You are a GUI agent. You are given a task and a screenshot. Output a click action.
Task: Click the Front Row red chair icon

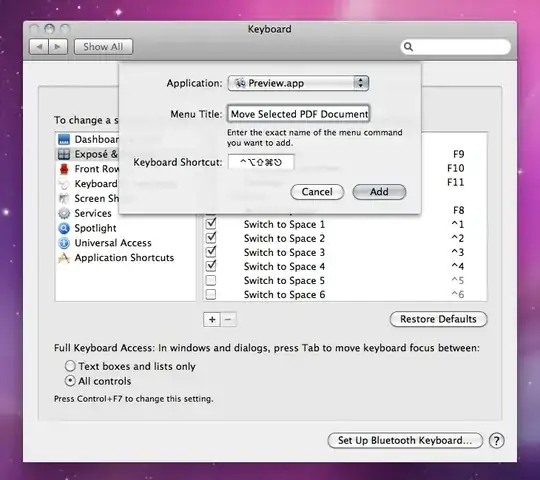click(x=64, y=169)
